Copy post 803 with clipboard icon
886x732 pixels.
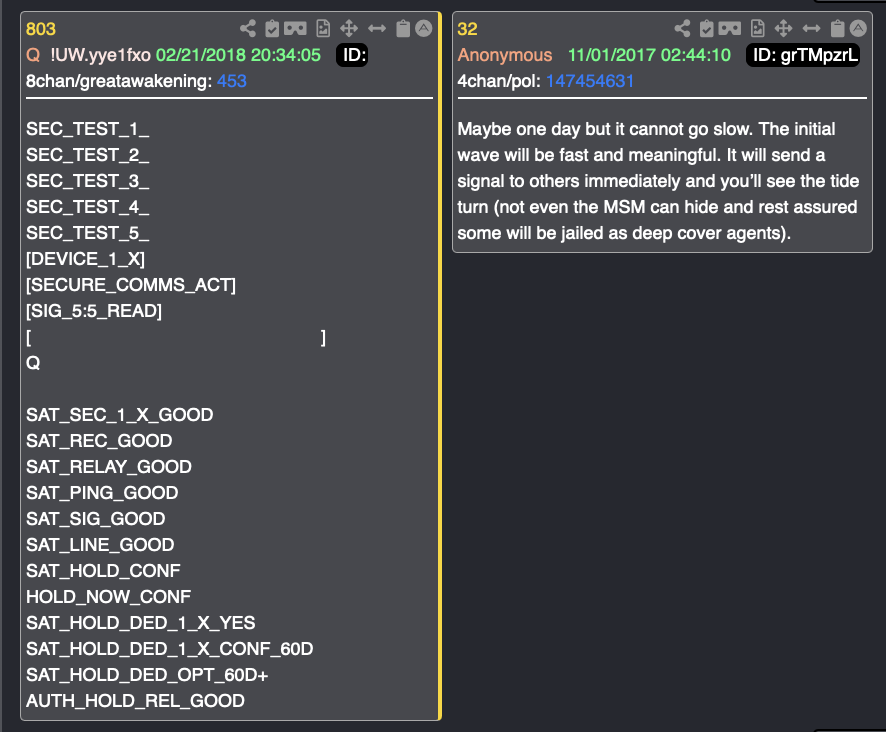coord(403,28)
